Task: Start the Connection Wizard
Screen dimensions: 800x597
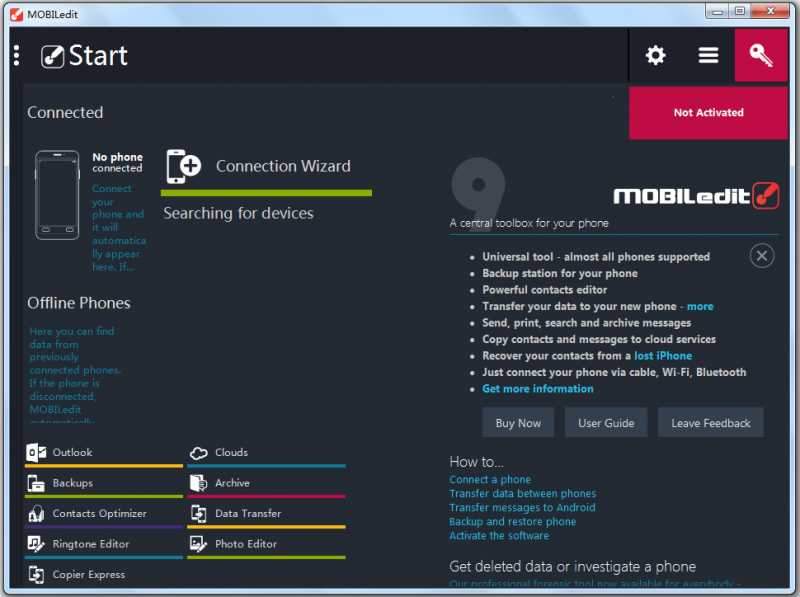Action: [283, 166]
